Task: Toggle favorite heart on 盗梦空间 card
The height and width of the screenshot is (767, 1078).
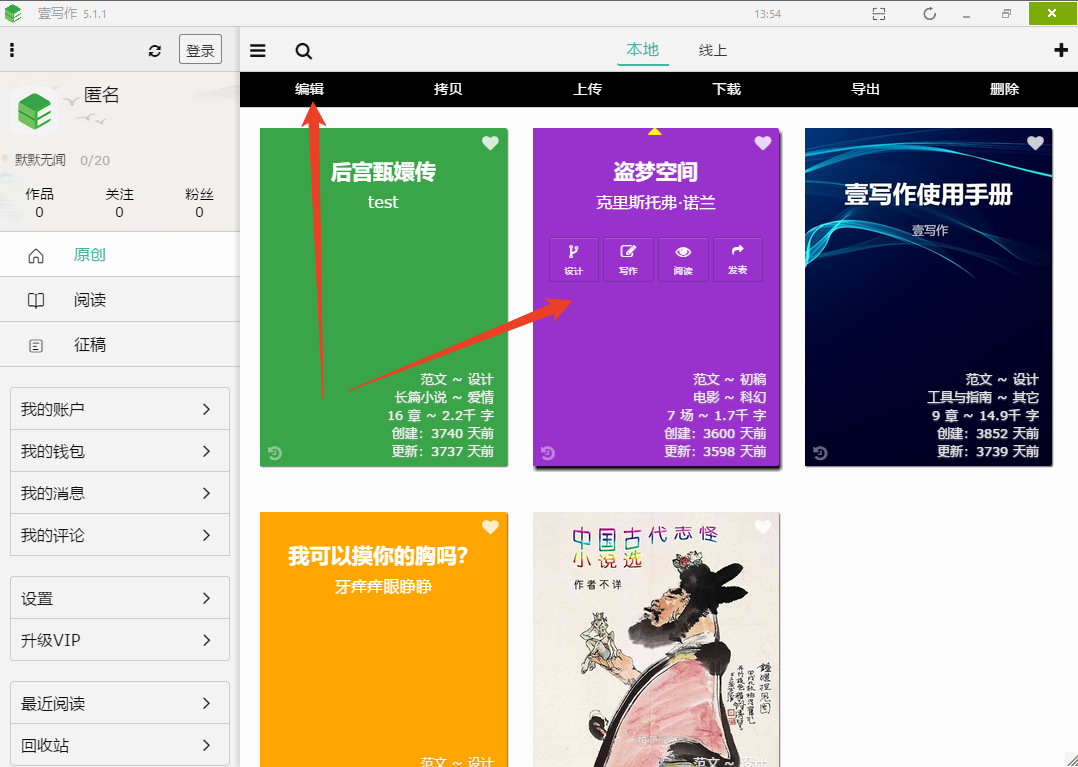Action: (763, 143)
